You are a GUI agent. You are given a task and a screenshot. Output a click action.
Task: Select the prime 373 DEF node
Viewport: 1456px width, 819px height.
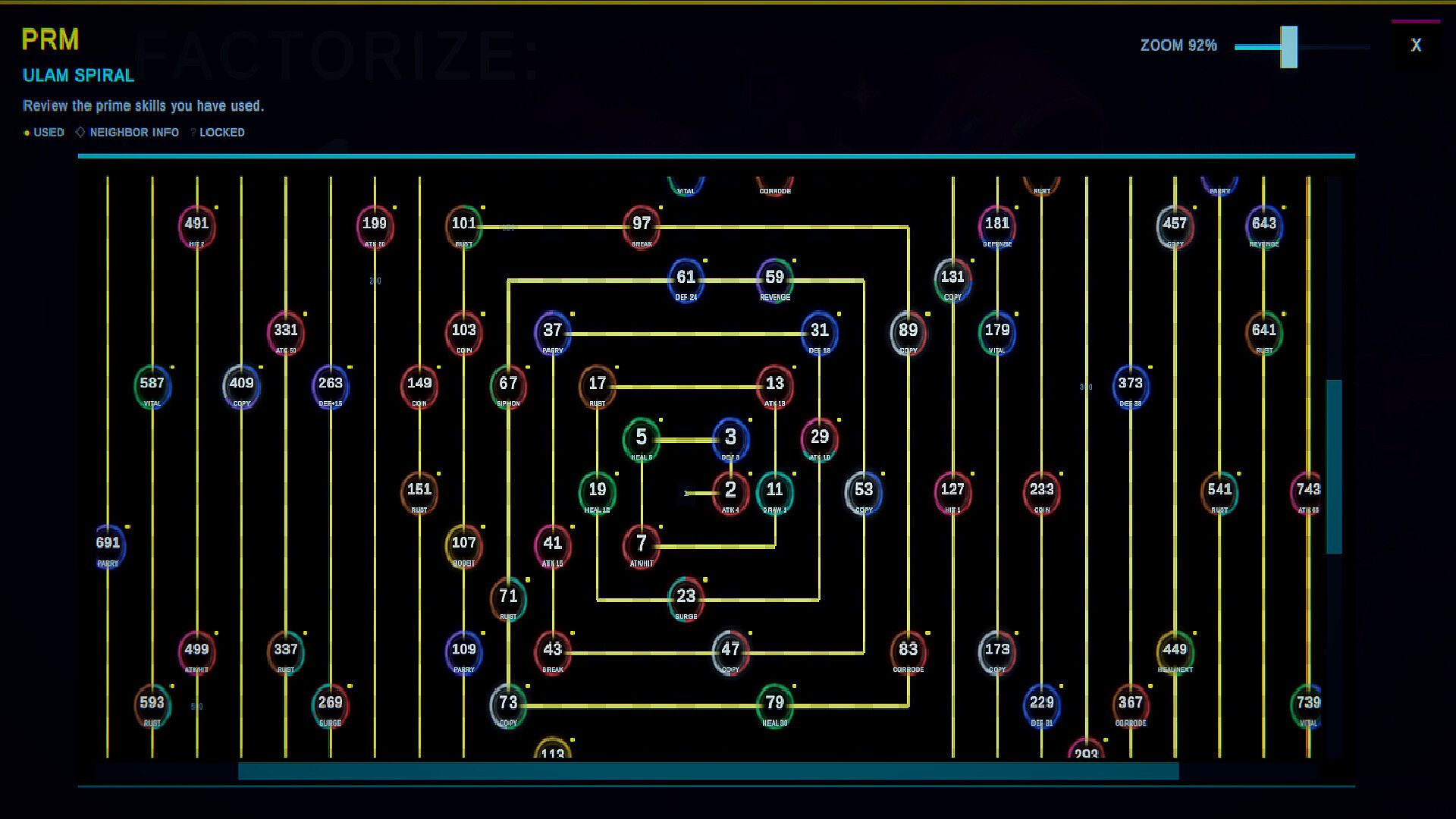coord(1130,385)
